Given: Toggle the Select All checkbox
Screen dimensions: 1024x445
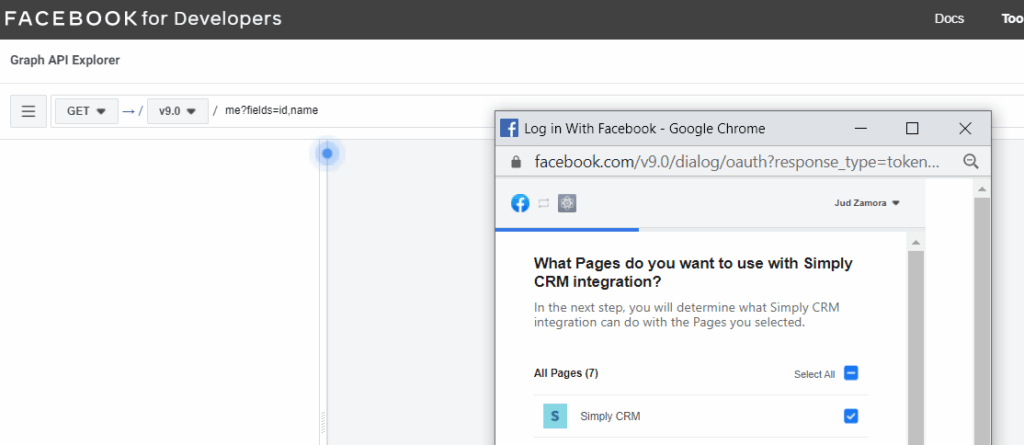Looking at the screenshot, I should coord(850,373).
